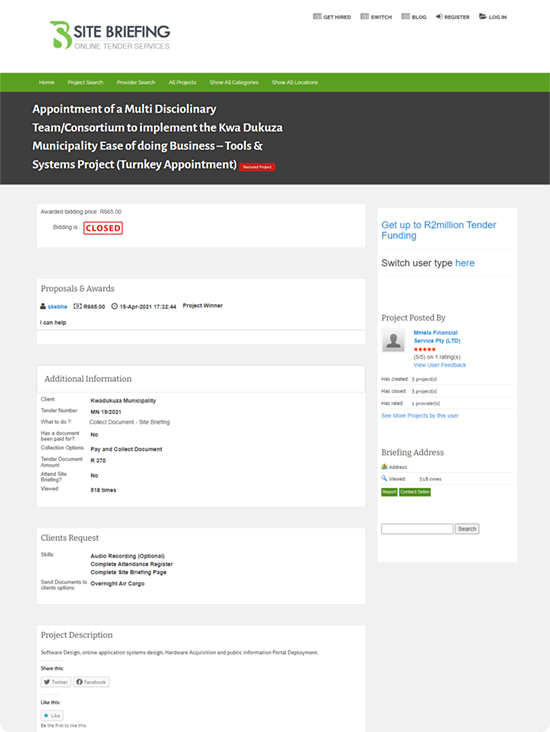Open the Project Search menu item
This screenshot has width=550, height=732.
[85, 82]
